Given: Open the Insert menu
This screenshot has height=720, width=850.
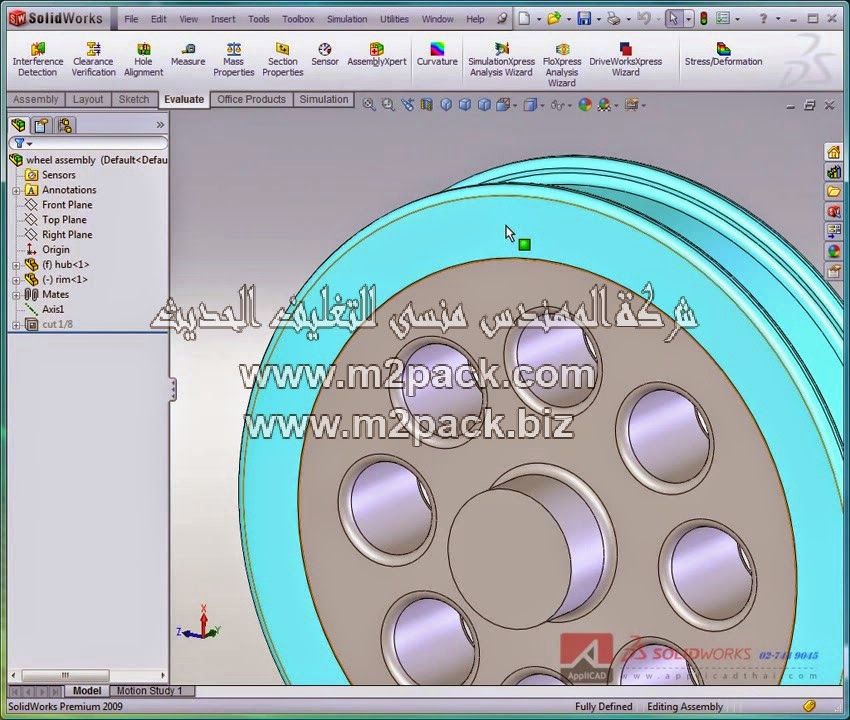Looking at the screenshot, I should pyautogui.click(x=223, y=19).
